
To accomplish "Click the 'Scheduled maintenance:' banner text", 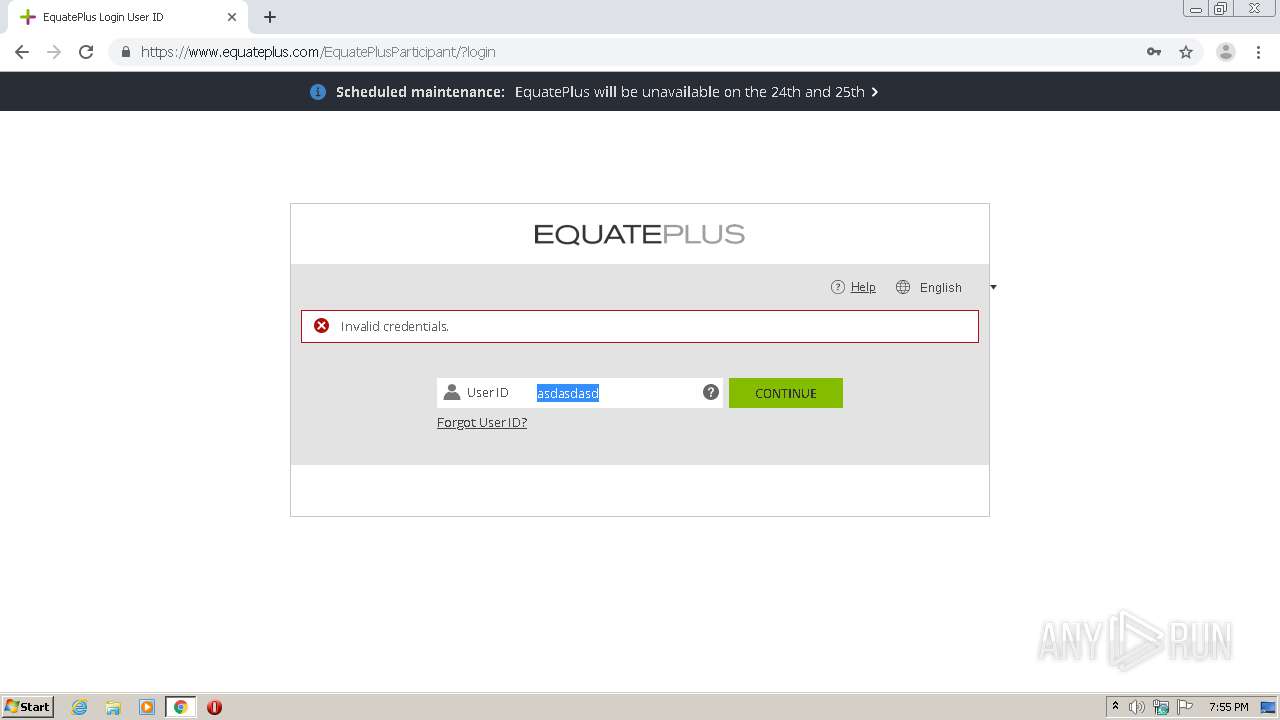I will 420,92.
